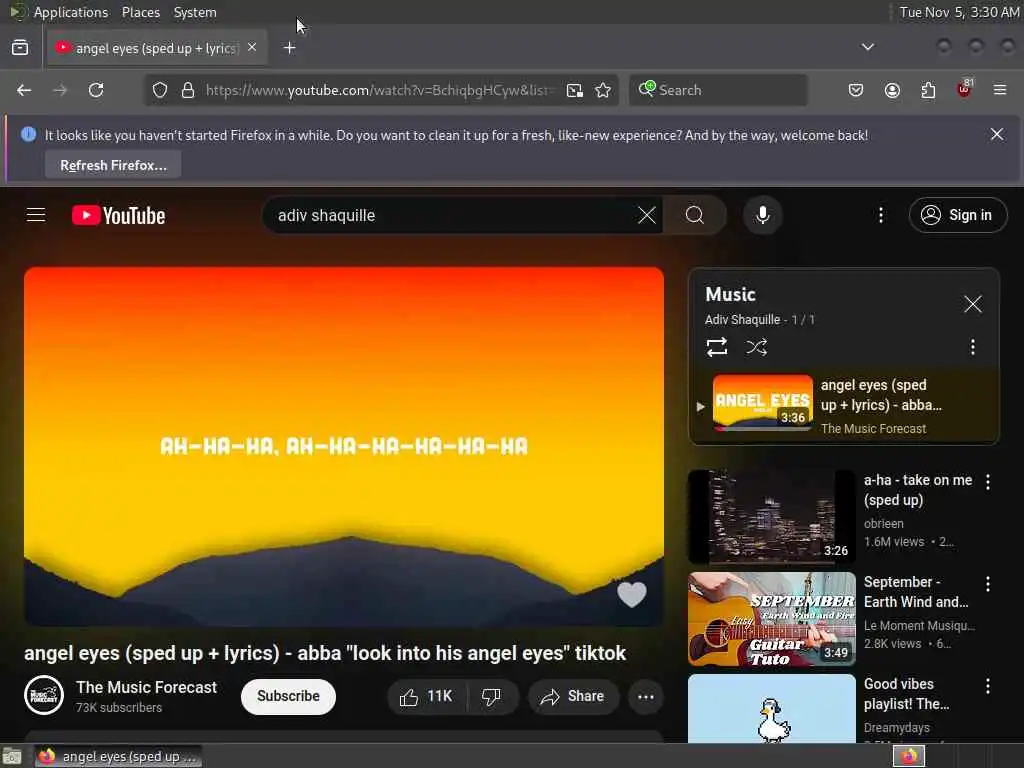Click The Music Forecast channel avatar

44,696
